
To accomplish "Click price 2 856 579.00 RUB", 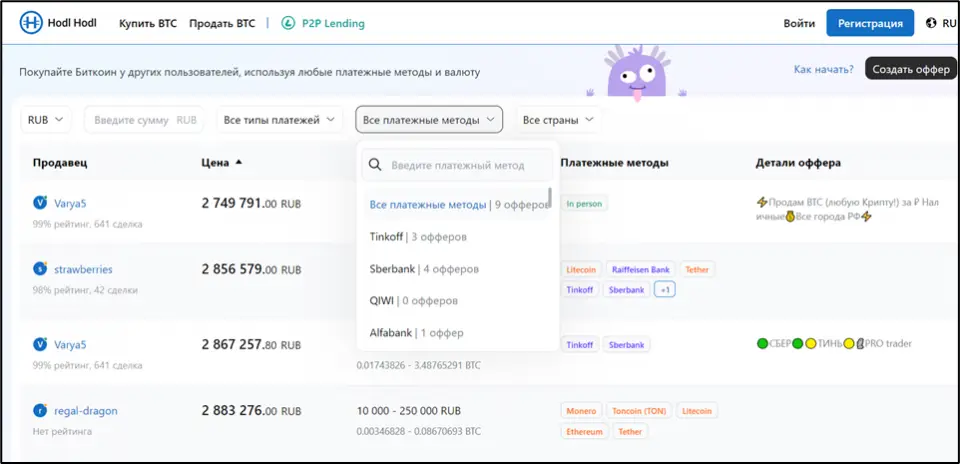I will (x=251, y=269).
